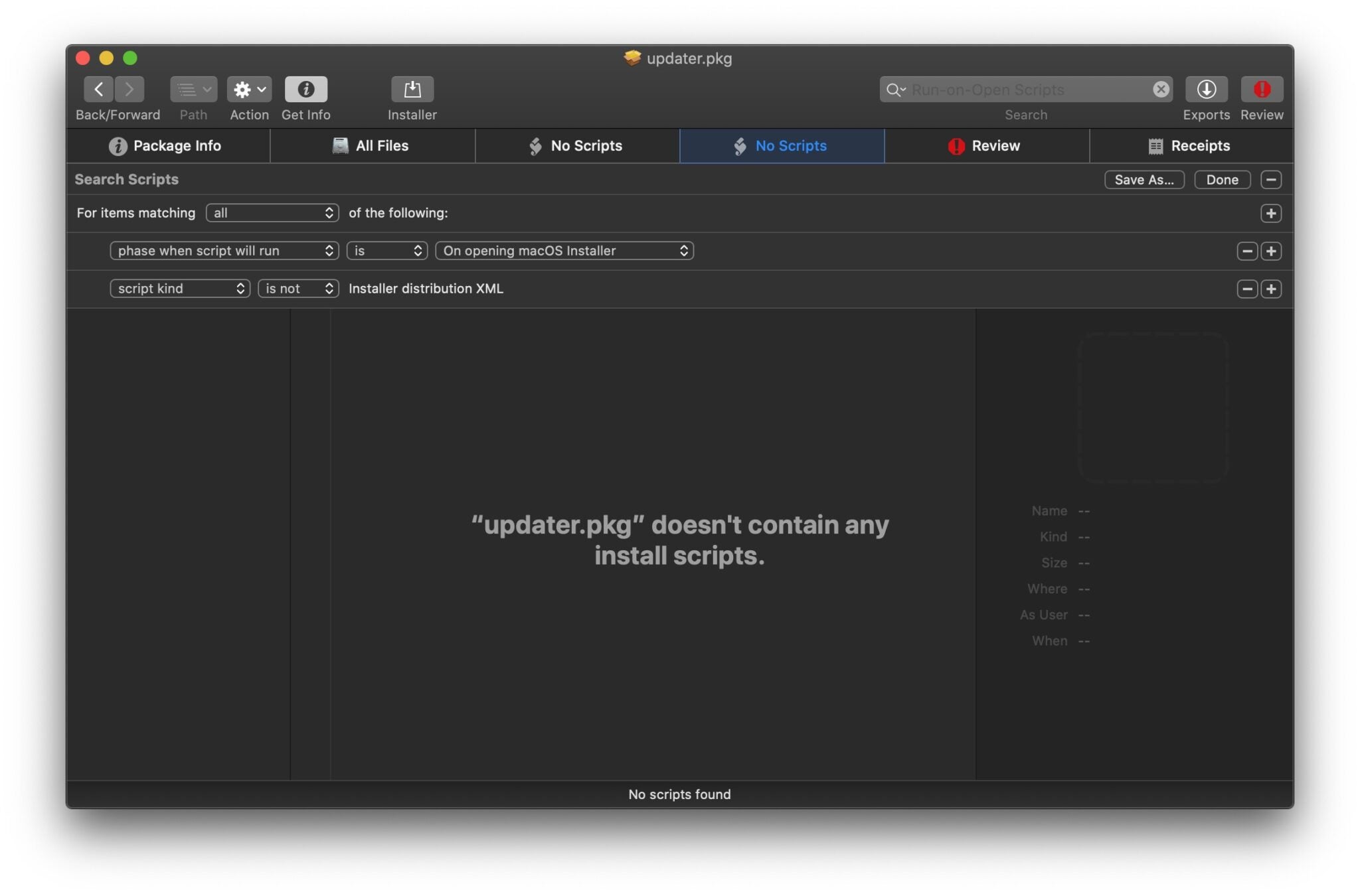Change the 'is not' operator dropdown

[298, 289]
